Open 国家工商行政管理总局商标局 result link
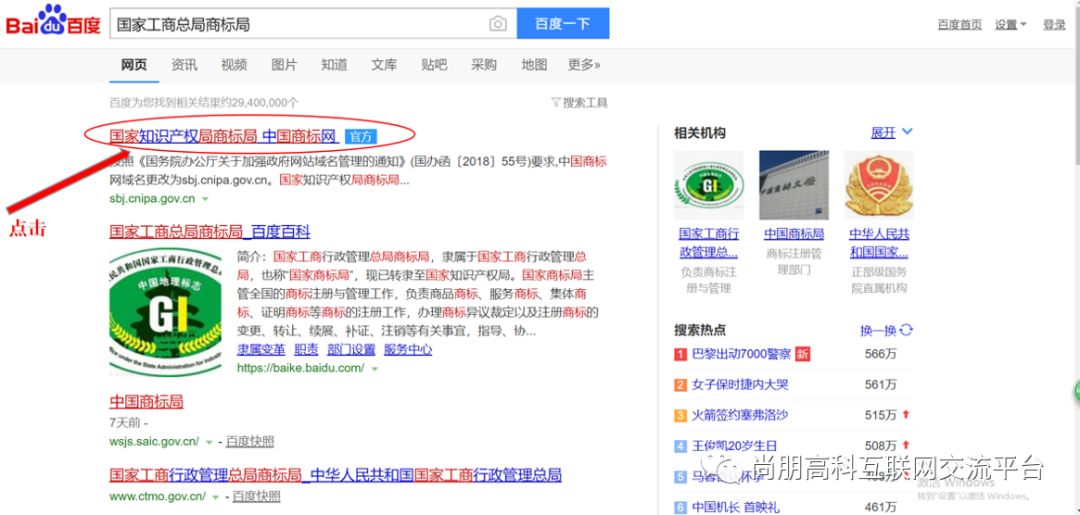This screenshot has width=1080, height=515. coord(335,475)
